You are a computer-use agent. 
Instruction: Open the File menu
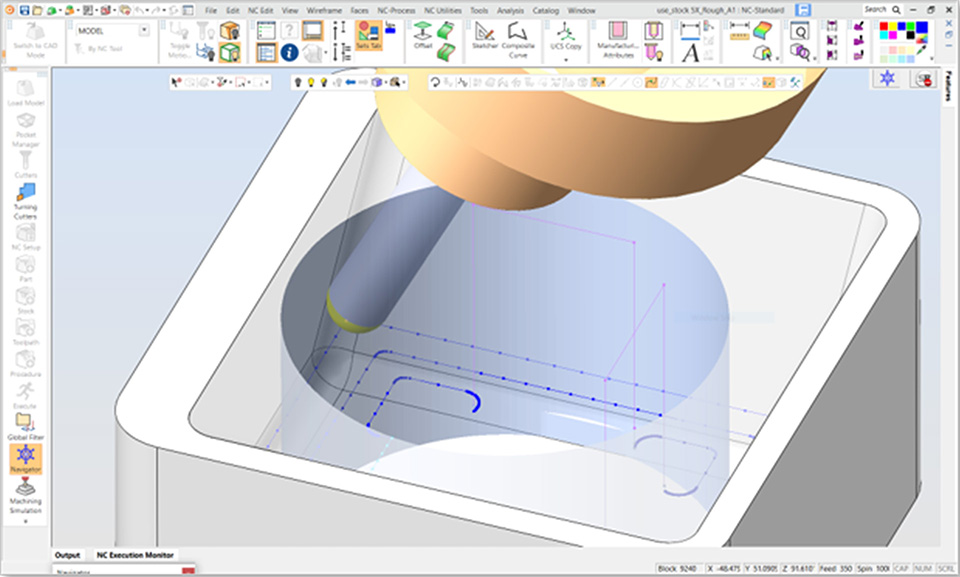click(211, 10)
